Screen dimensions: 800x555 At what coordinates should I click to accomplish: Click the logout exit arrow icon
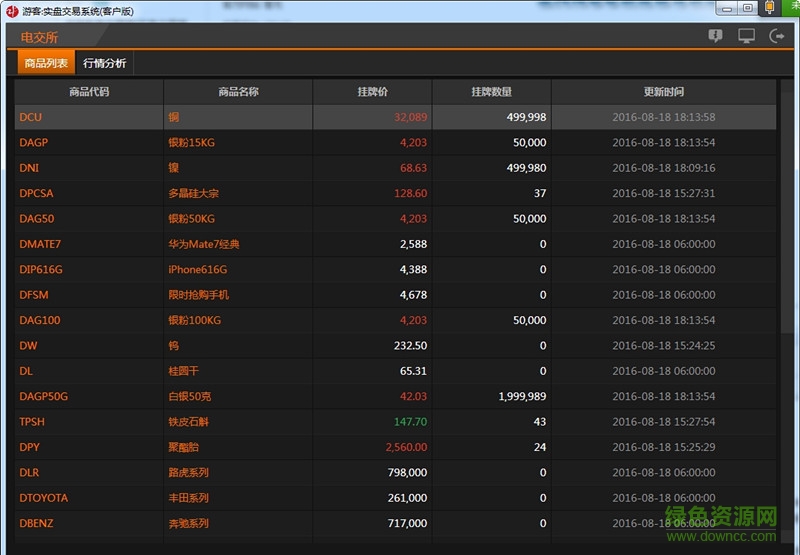[777, 36]
